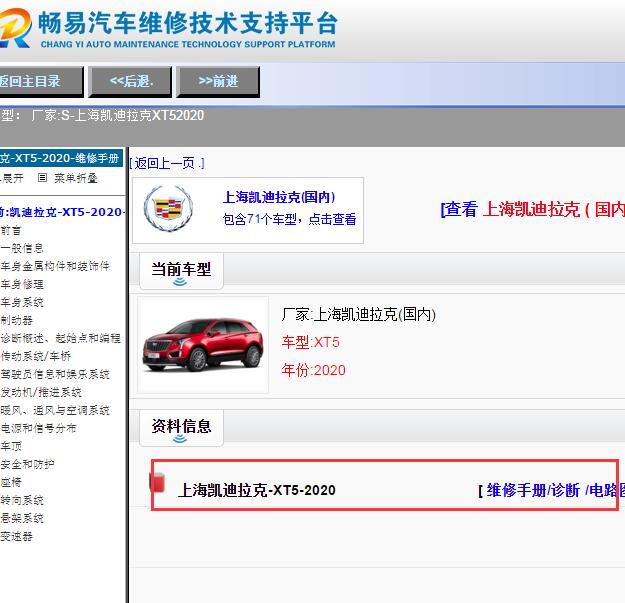Open 车顶 tree entry
This screenshot has height=603, width=625.
(11, 446)
